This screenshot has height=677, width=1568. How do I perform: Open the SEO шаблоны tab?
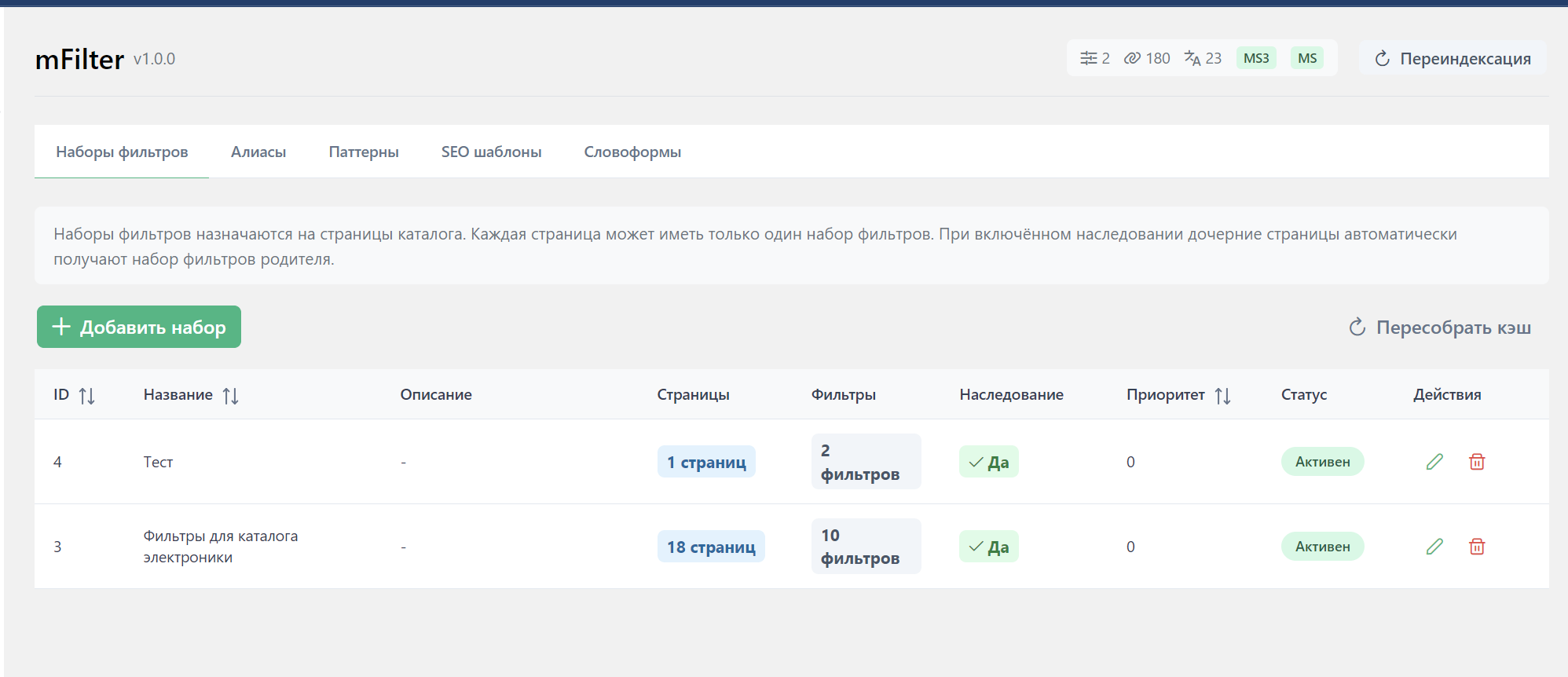click(491, 152)
